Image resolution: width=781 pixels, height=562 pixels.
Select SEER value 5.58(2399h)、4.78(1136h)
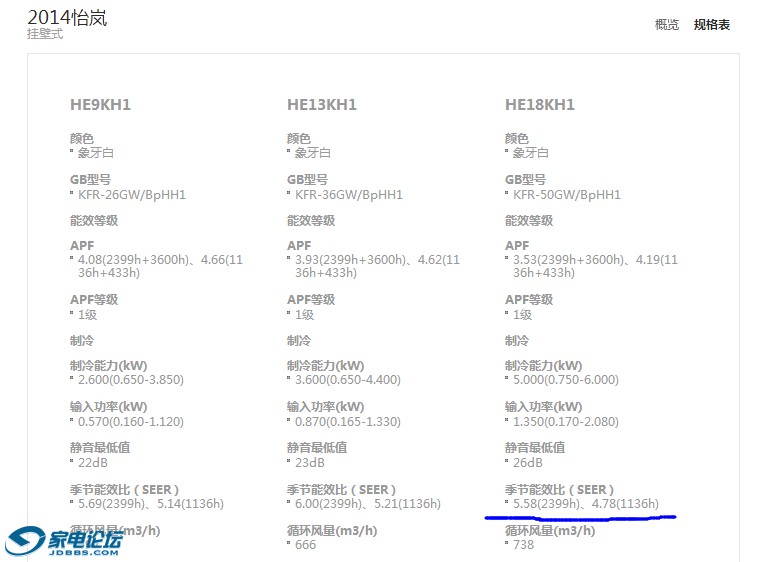tap(586, 504)
